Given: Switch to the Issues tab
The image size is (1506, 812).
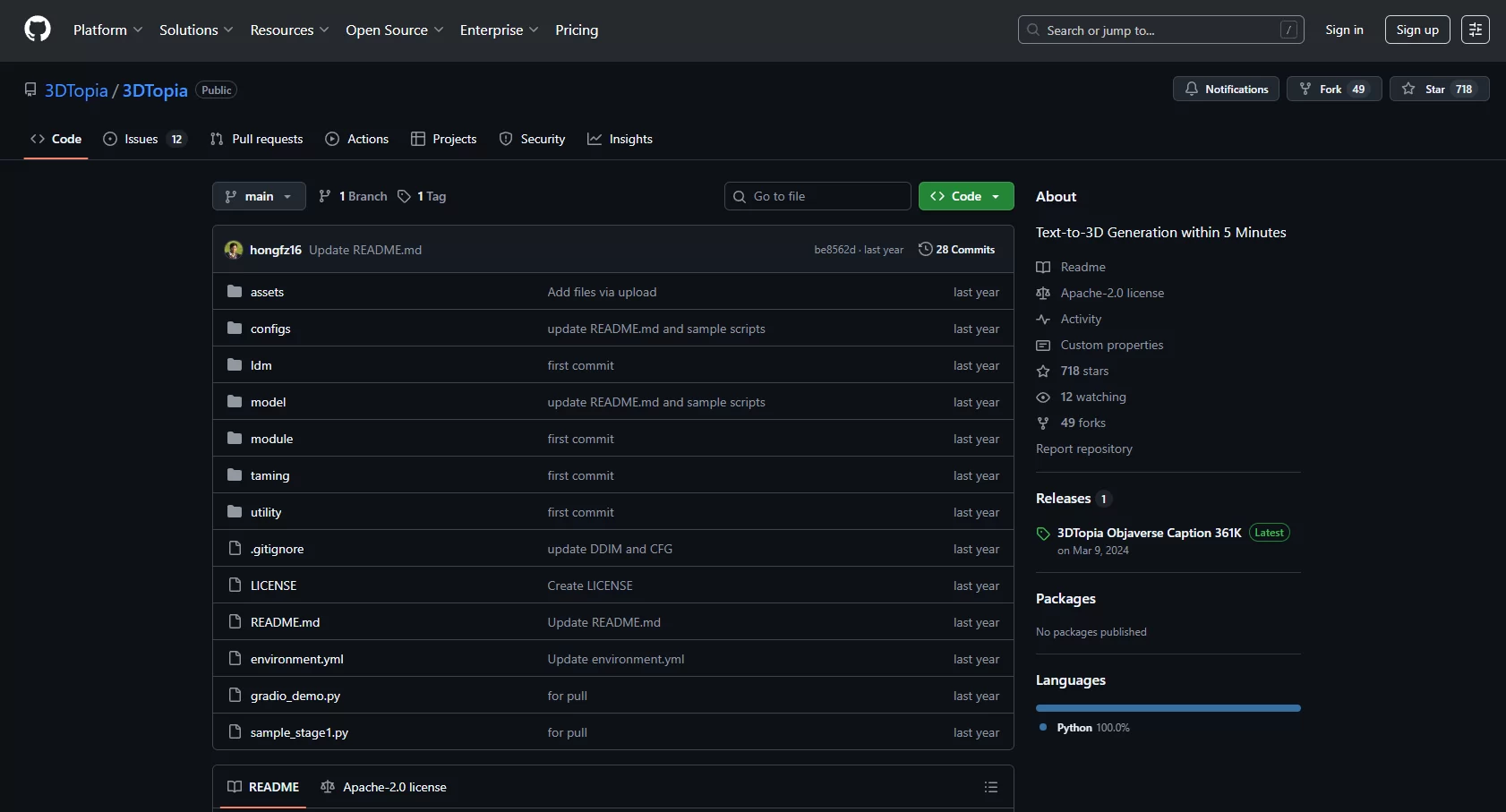Looking at the screenshot, I should pyautogui.click(x=142, y=139).
